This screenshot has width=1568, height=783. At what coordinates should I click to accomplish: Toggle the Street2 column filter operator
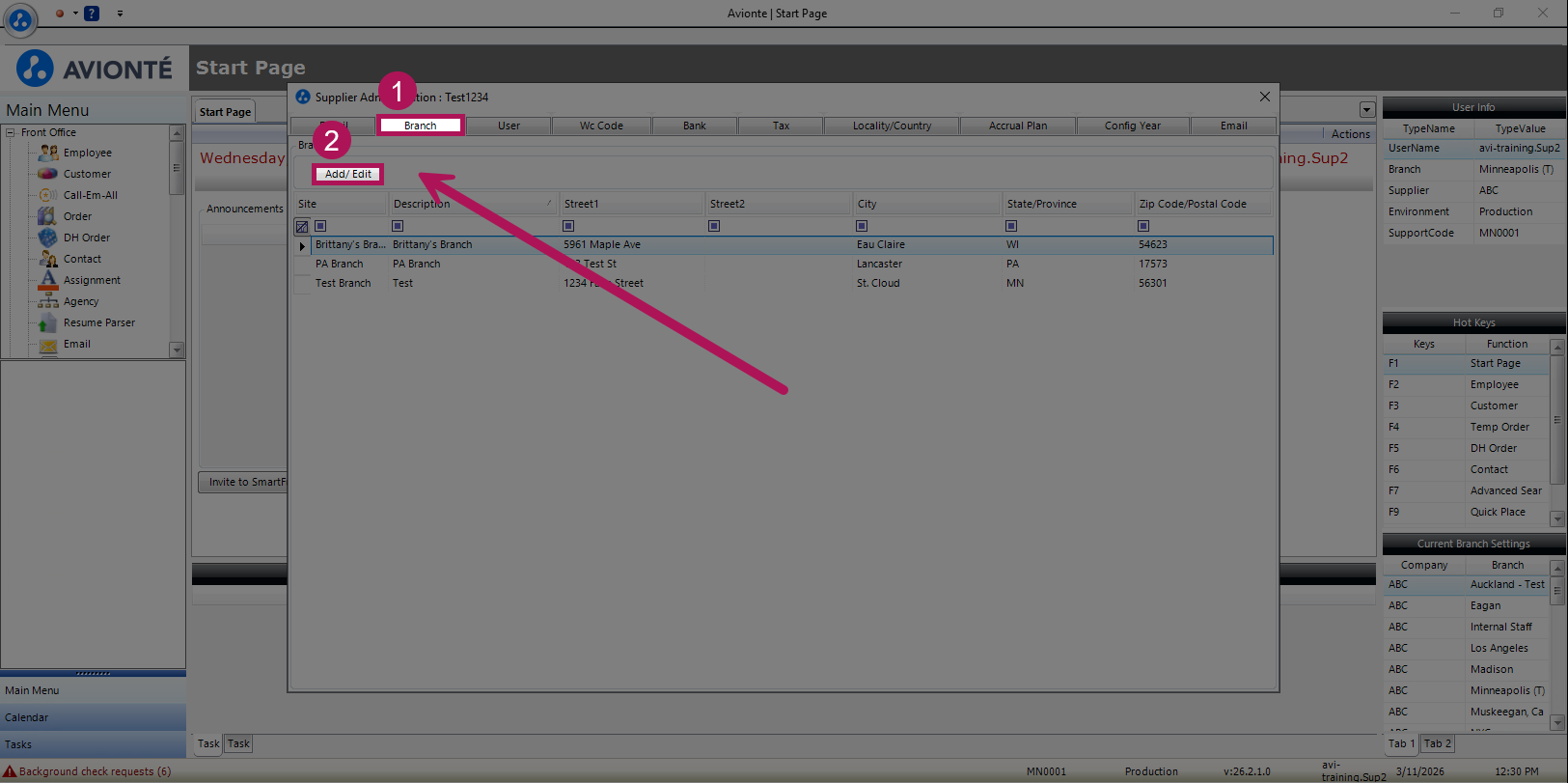[x=714, y=226]
